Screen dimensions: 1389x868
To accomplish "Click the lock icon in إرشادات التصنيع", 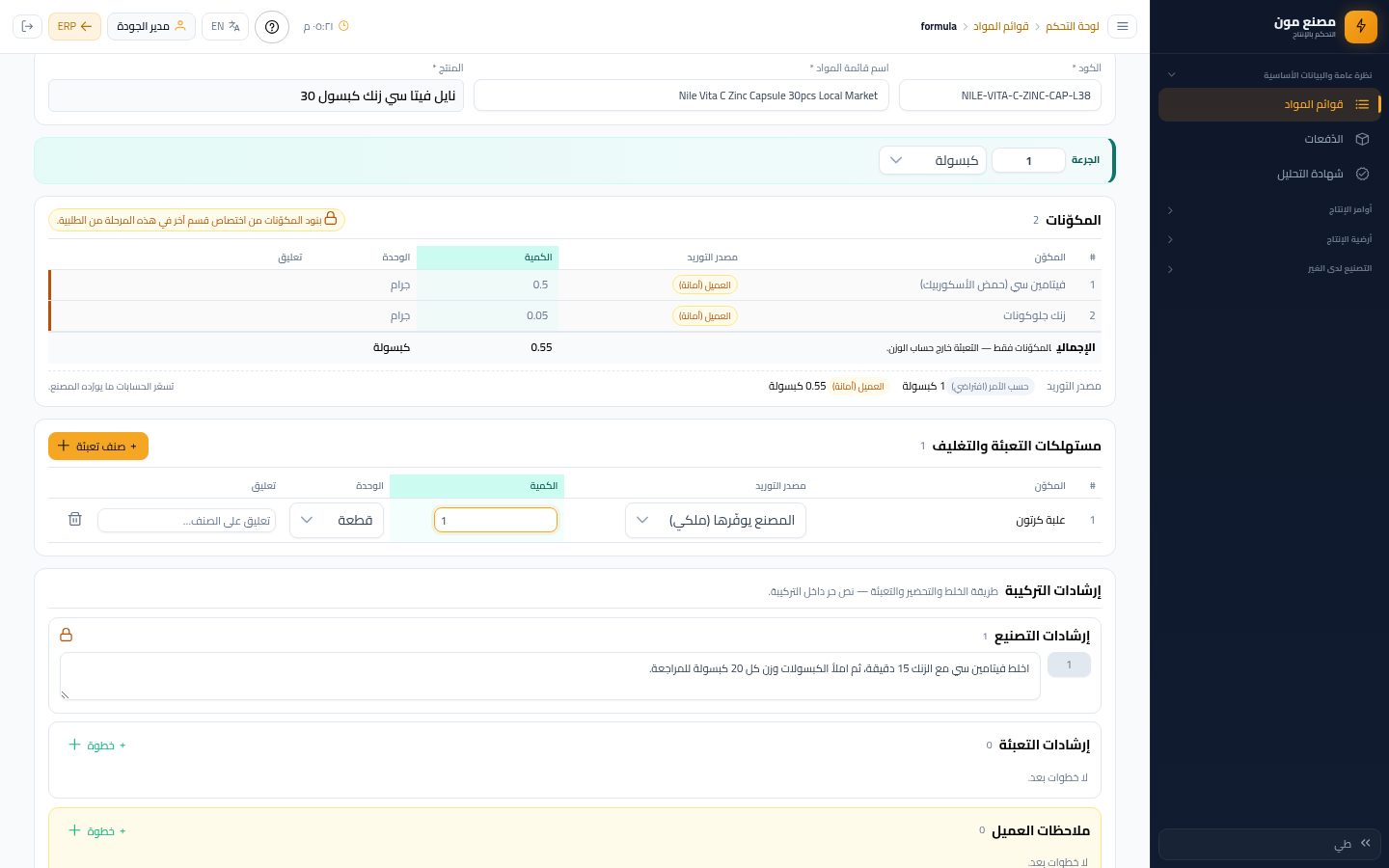I will click(x=66, y=635).
